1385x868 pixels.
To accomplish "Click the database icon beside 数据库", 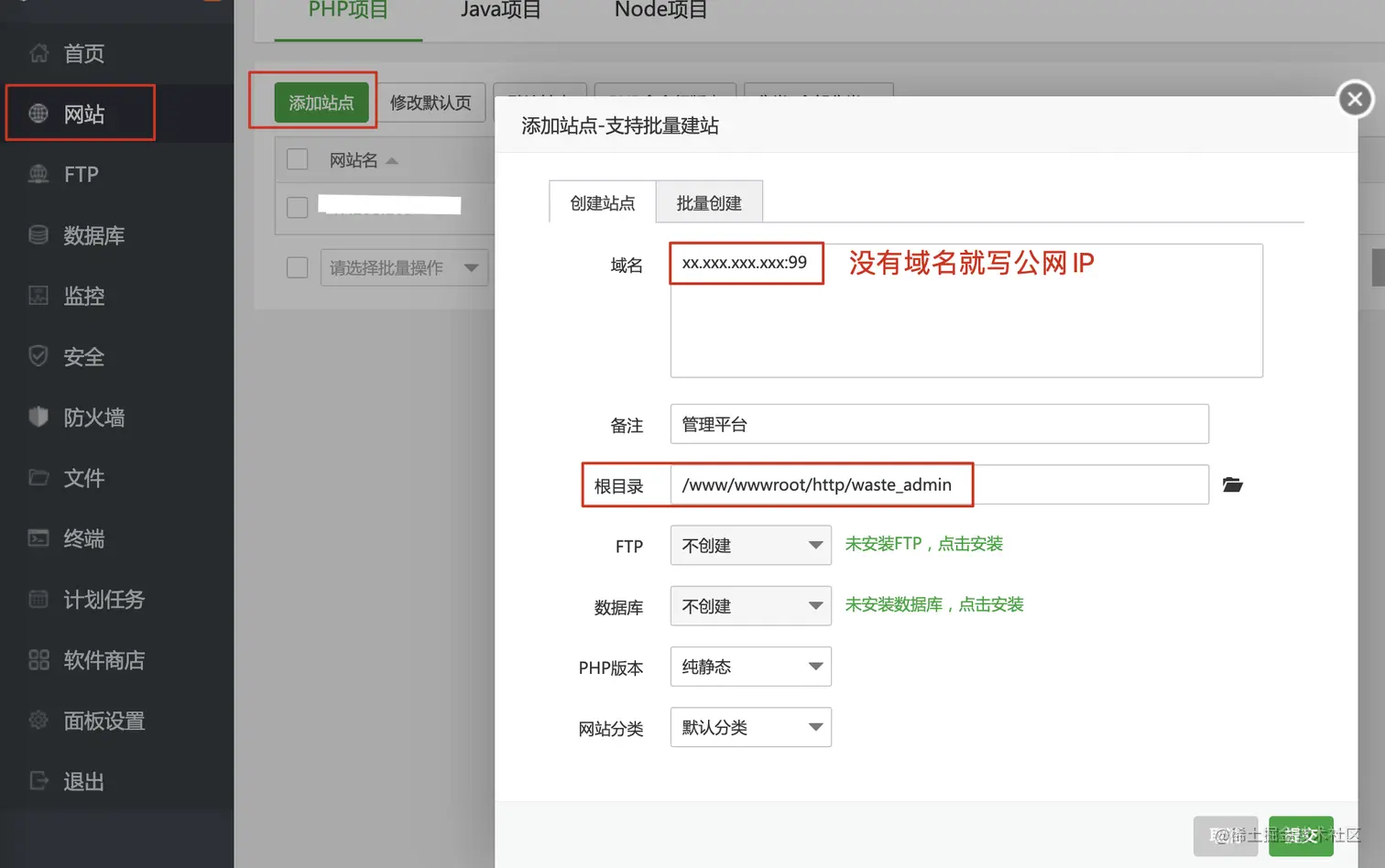I will (38, 235).
